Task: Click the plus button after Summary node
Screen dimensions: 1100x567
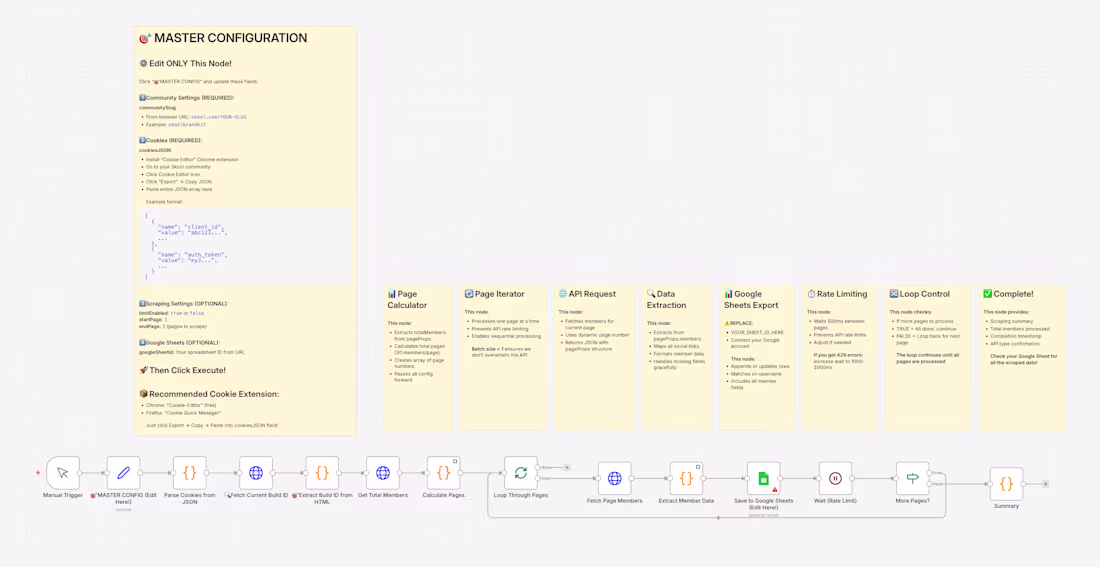Action: [x=1045, y=484]
